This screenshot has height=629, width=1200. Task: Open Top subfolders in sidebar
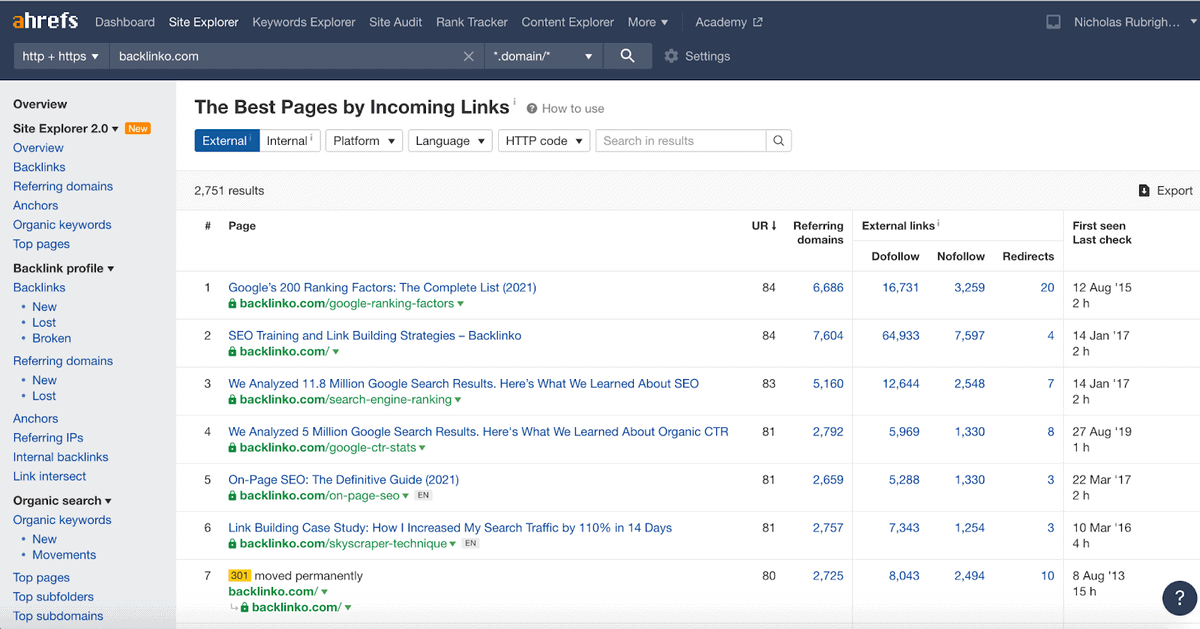click(x=53, y=596)
